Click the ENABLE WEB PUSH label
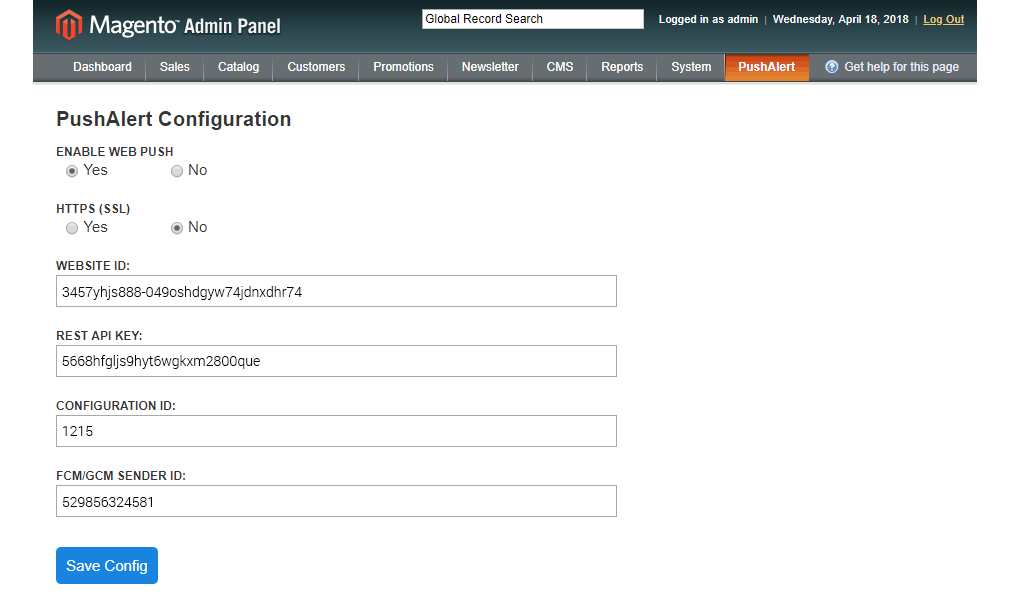Image resolution: width=1010 pixels, height=600 pixels. tap(115, 152)
